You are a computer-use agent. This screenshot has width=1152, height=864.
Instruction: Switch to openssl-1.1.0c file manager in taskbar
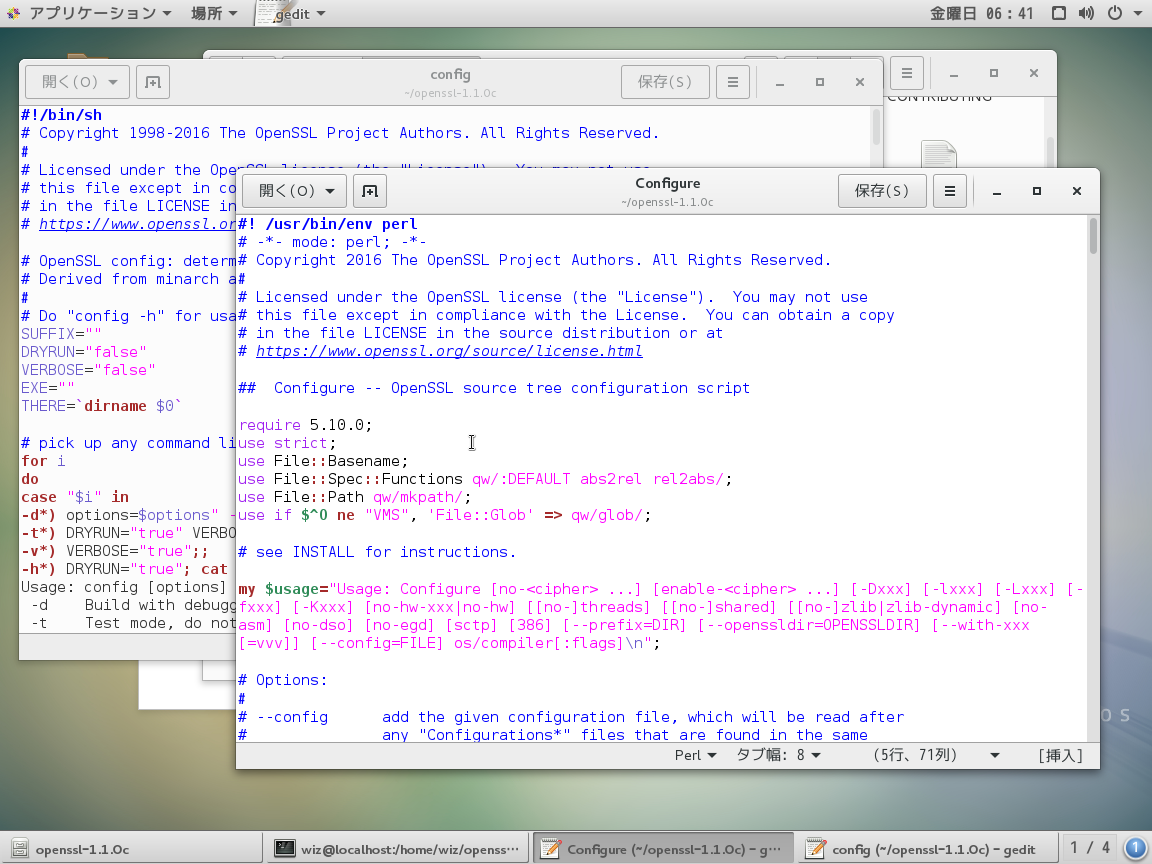coord(132,849)
